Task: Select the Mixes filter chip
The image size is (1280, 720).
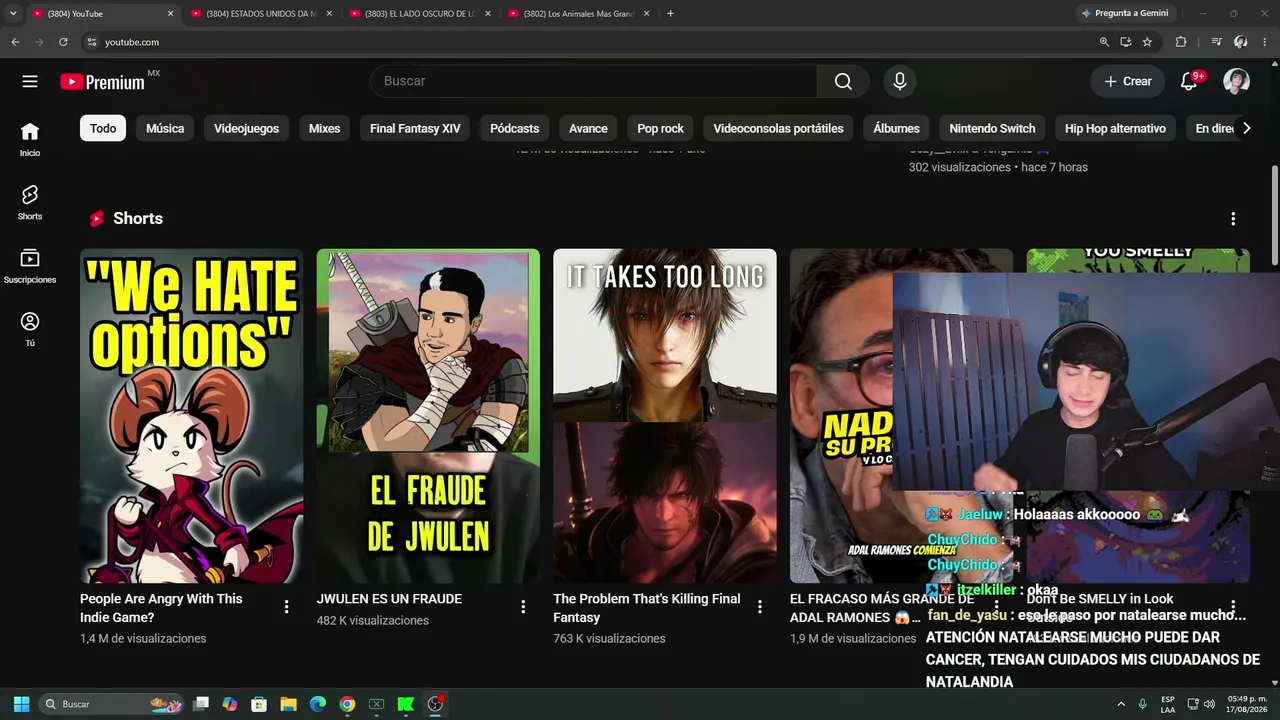Action: tap(324, 128)
